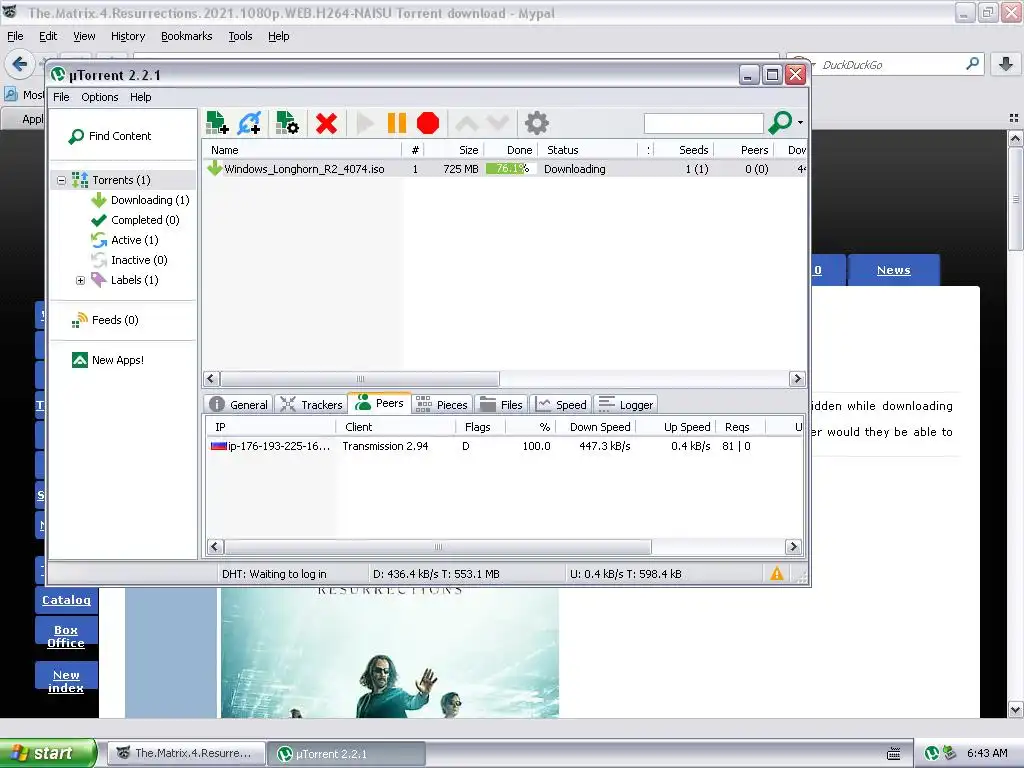
Task: Open the uTorrent Help menu
Action: pos(140,97)
